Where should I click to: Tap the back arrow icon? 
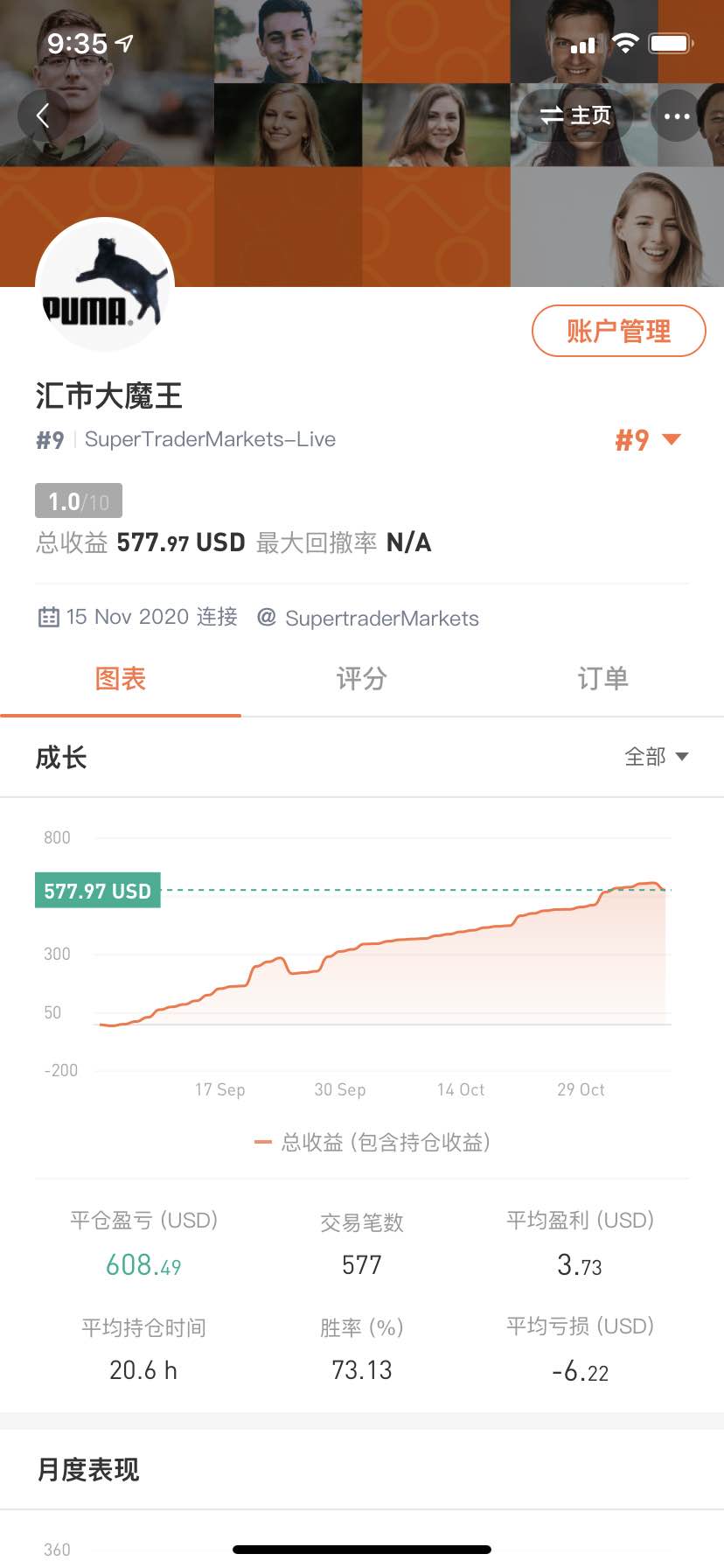tap(43, 115)
